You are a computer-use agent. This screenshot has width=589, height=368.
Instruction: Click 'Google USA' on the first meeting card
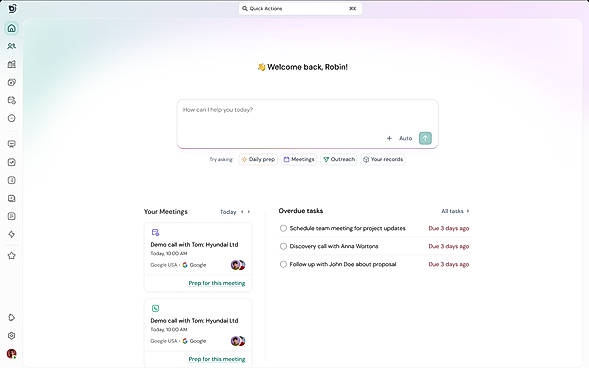click(163, 265)
